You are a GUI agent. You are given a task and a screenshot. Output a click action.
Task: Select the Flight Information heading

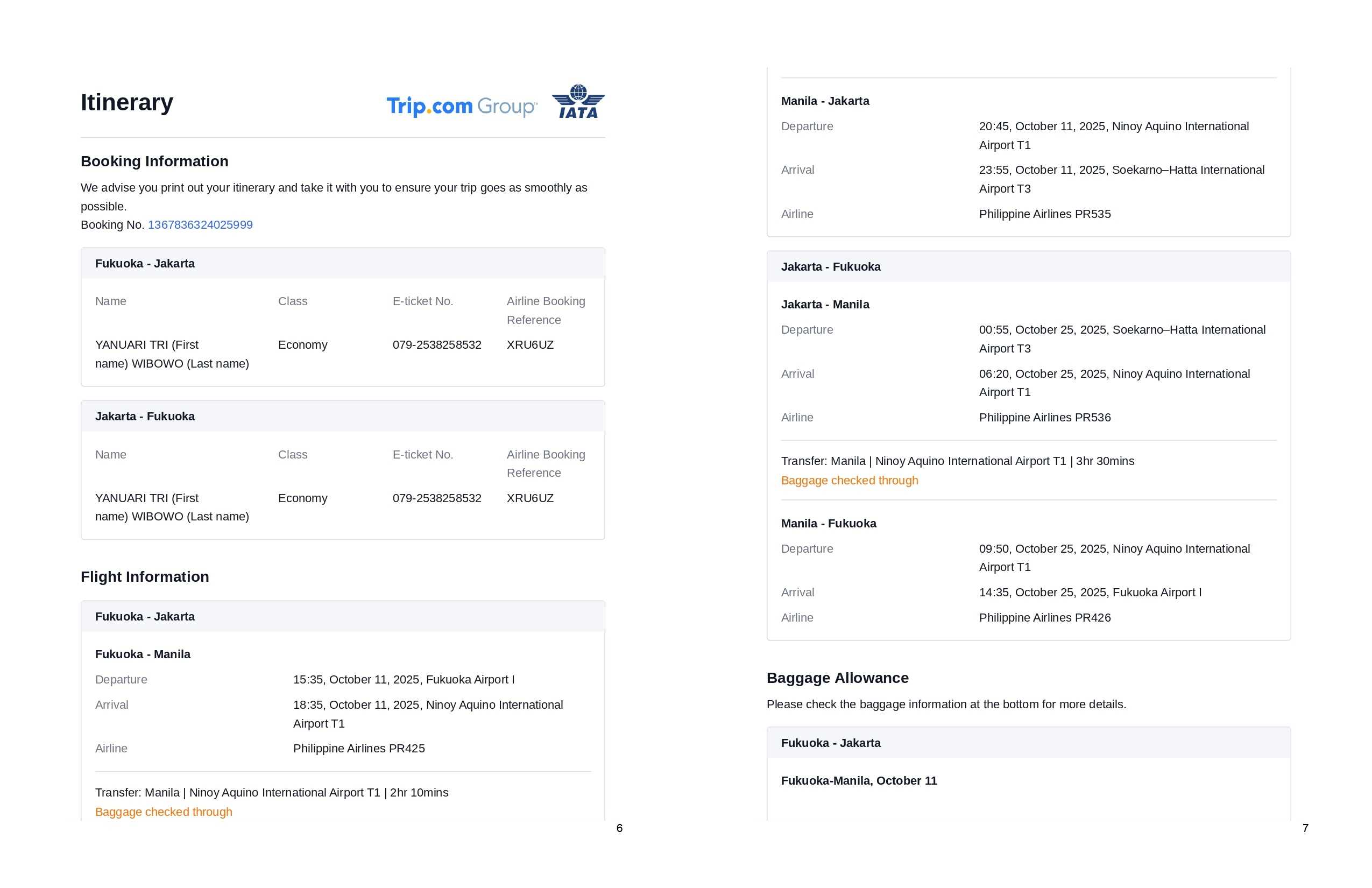pyautogui.click(x=145, y=577)
